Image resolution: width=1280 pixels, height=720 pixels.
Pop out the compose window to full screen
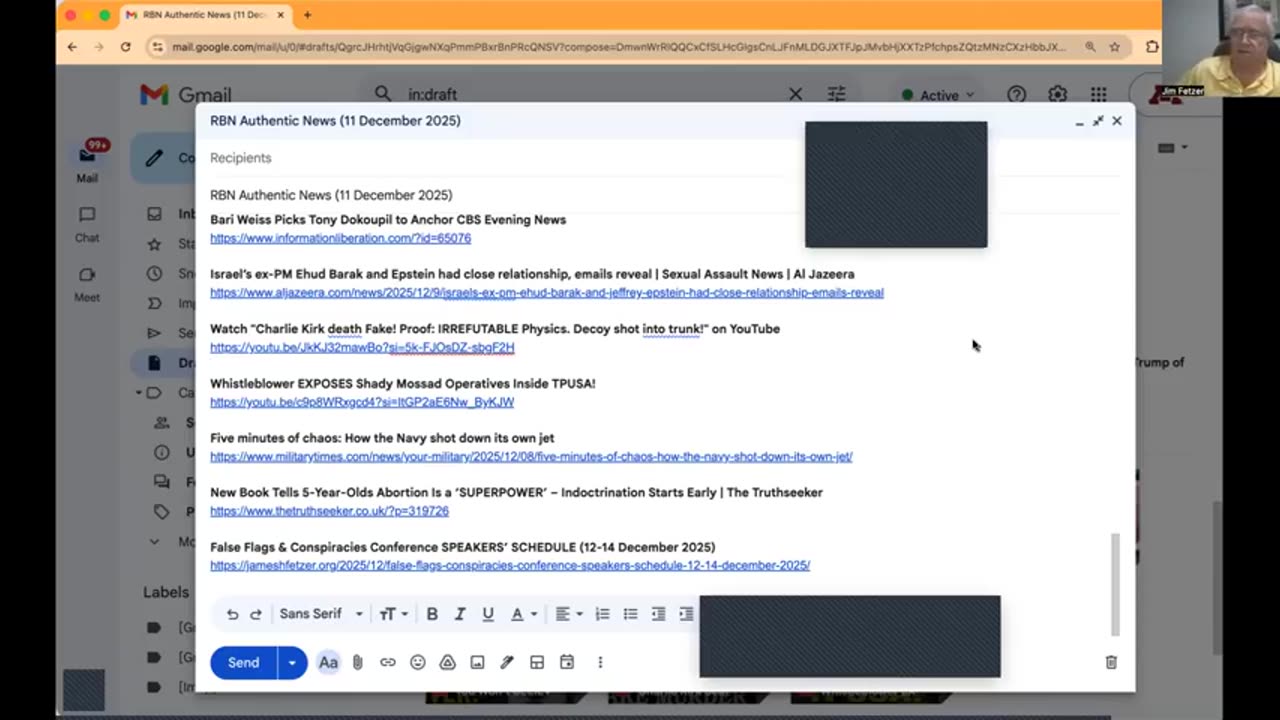tap(1098, 121)
